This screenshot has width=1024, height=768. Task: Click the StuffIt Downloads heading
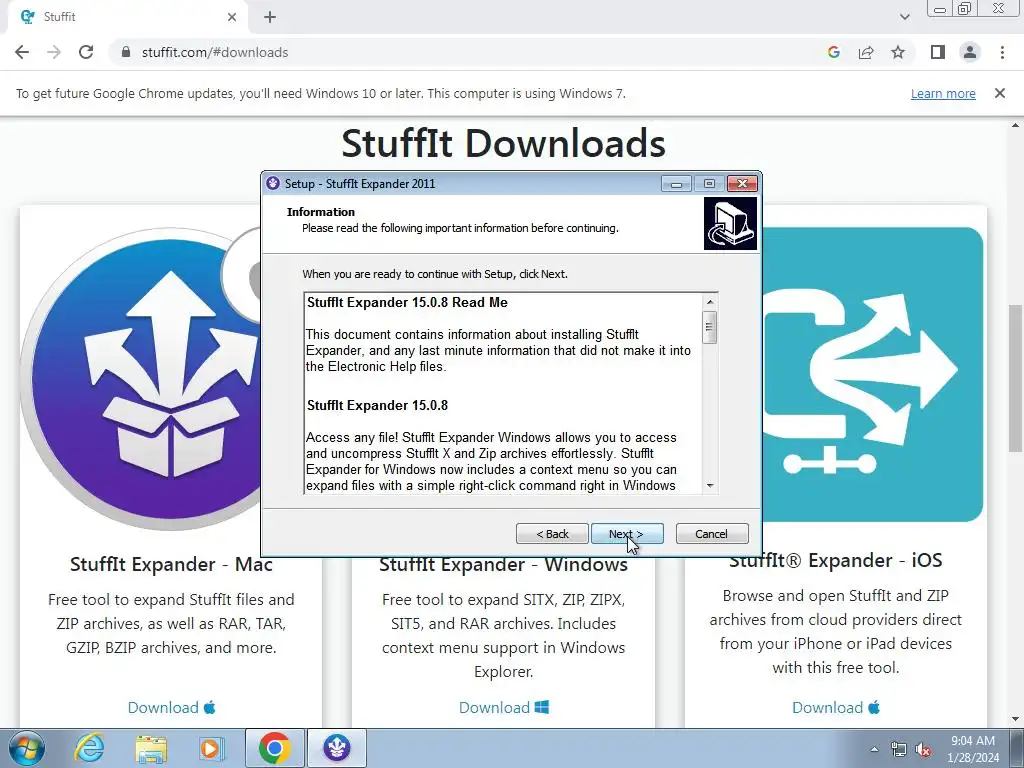pos(504,143)
